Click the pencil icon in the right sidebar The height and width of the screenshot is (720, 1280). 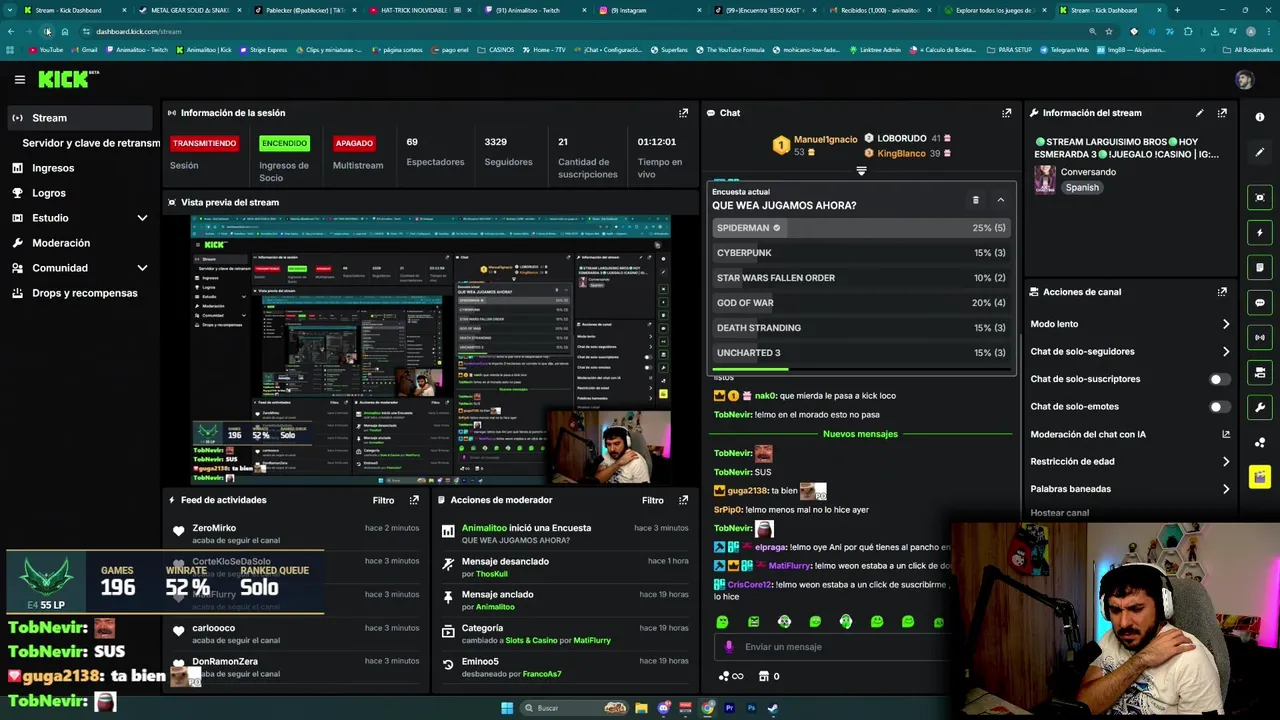pyautogui.click(x=1260, y=152)
